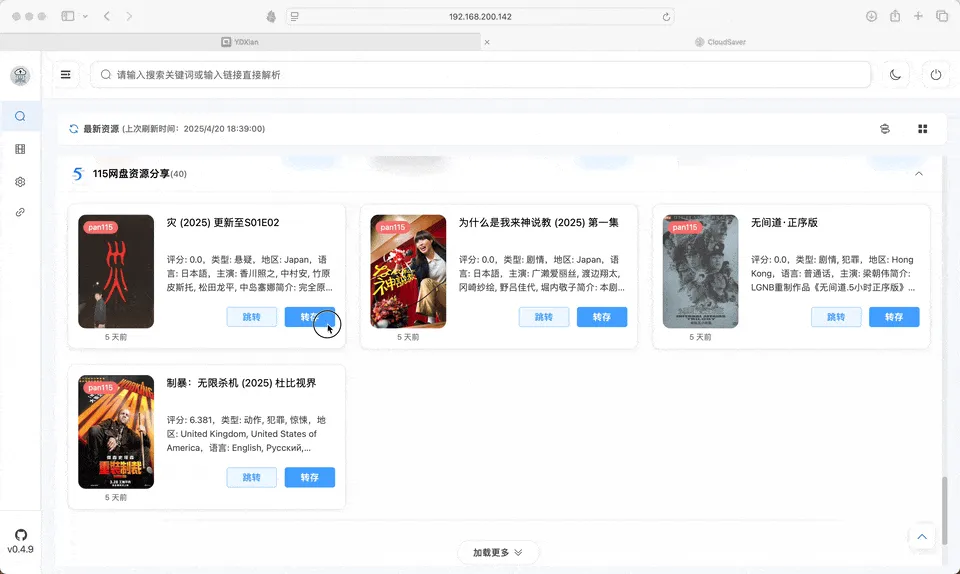This screenshot has width=960, height=574.
Task: Switch to the CloudSaver browser tab
Action: pyautogui.click(x=720, y=42)
